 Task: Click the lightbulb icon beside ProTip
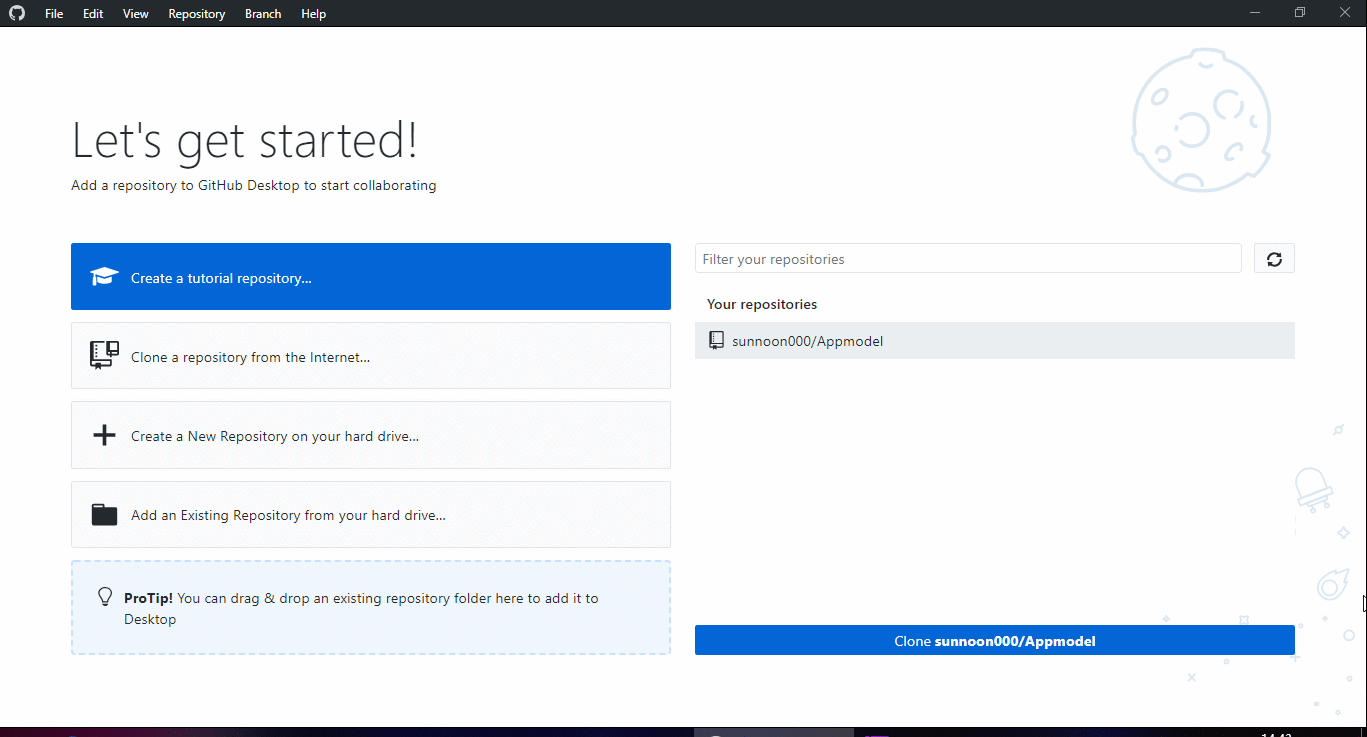[105, 597]
